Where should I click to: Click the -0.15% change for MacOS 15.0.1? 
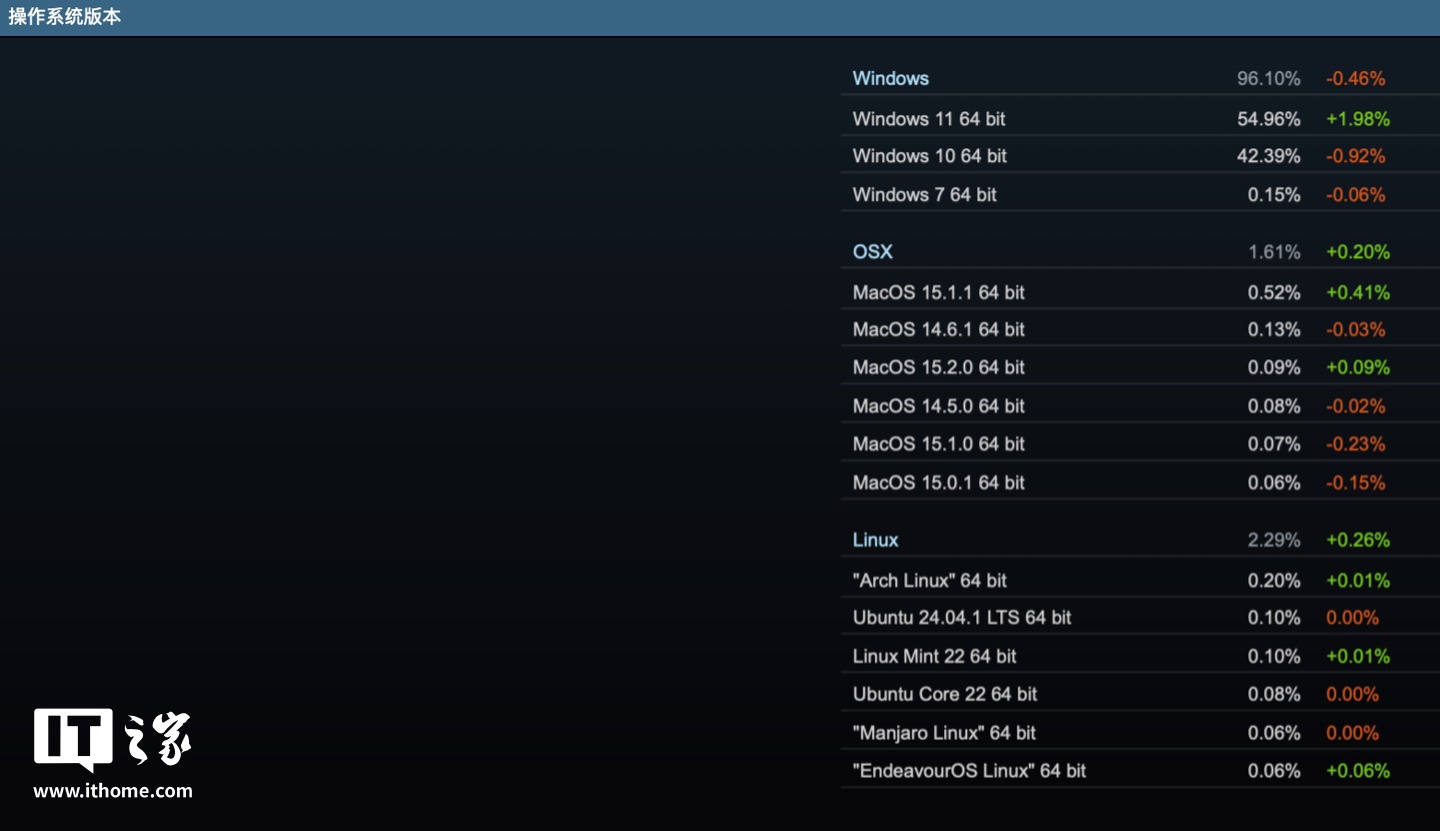click(1356, 483)
